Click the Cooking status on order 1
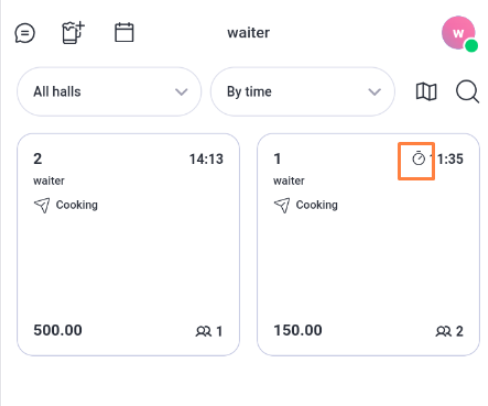488x406 pixels. coord(317,205)
